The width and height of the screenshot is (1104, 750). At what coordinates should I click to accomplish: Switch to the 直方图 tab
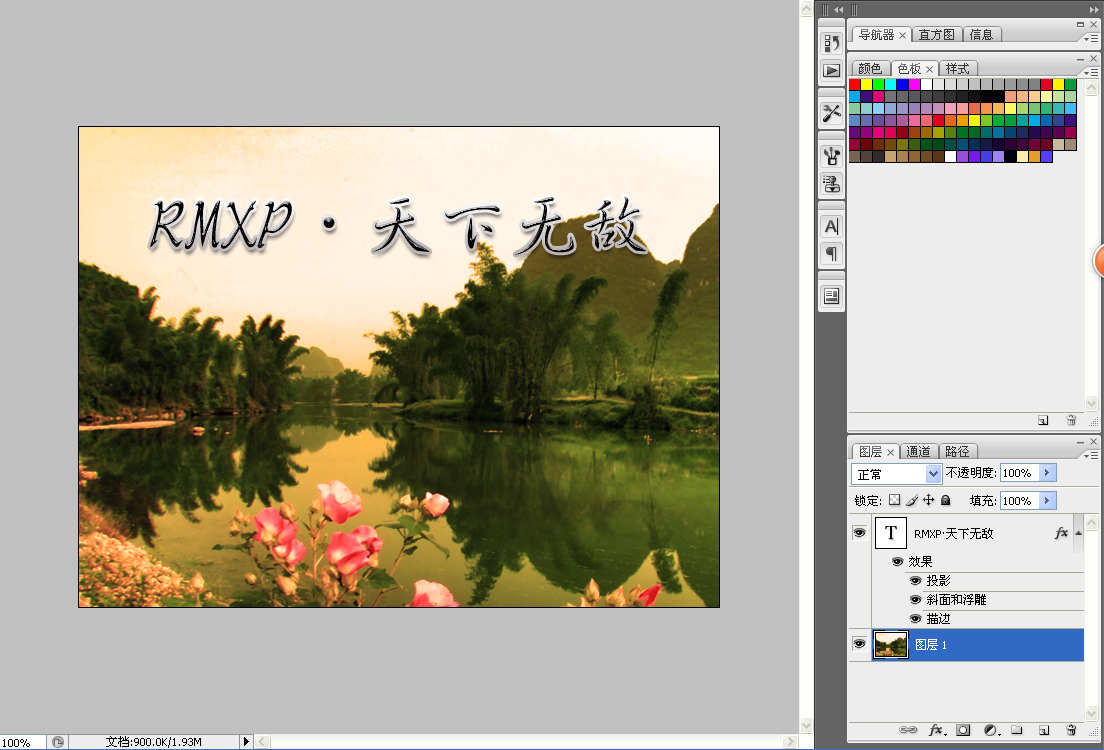pos(936,35)
